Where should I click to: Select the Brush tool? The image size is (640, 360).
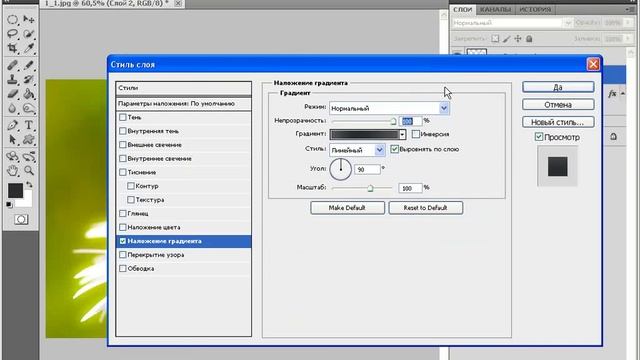tap(29, 65)
